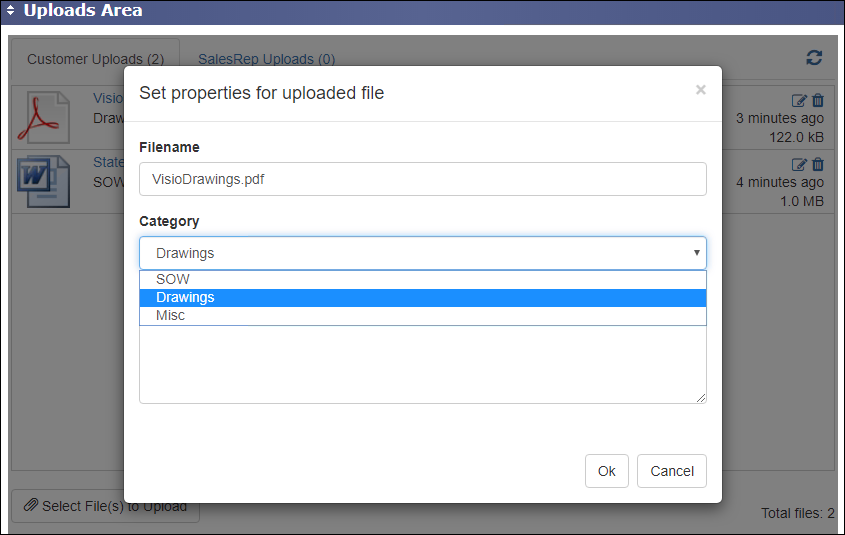Click the Word document file icon
Viewport: 845px width, 535px height.
[43, 181]
